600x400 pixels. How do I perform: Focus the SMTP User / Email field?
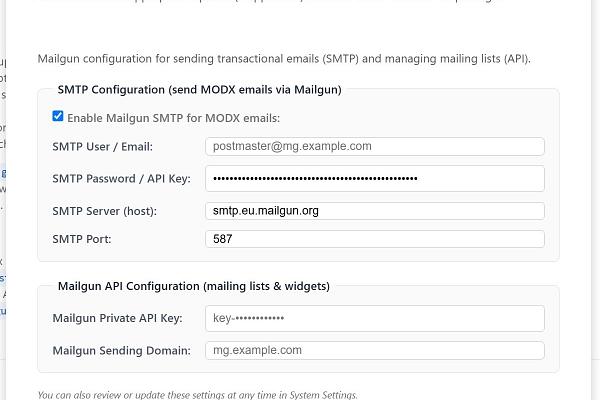(x=375, y=147)
